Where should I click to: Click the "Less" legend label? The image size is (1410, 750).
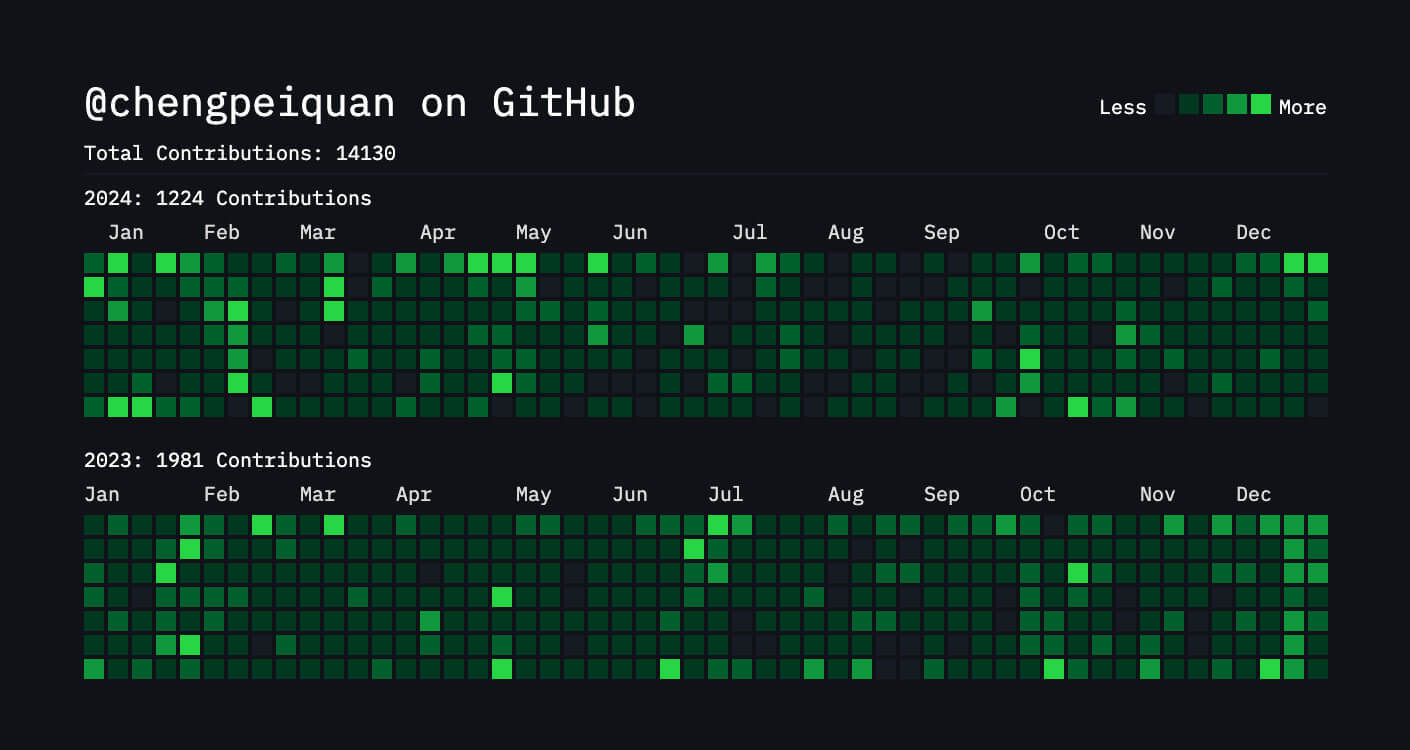click(1123, 107)
